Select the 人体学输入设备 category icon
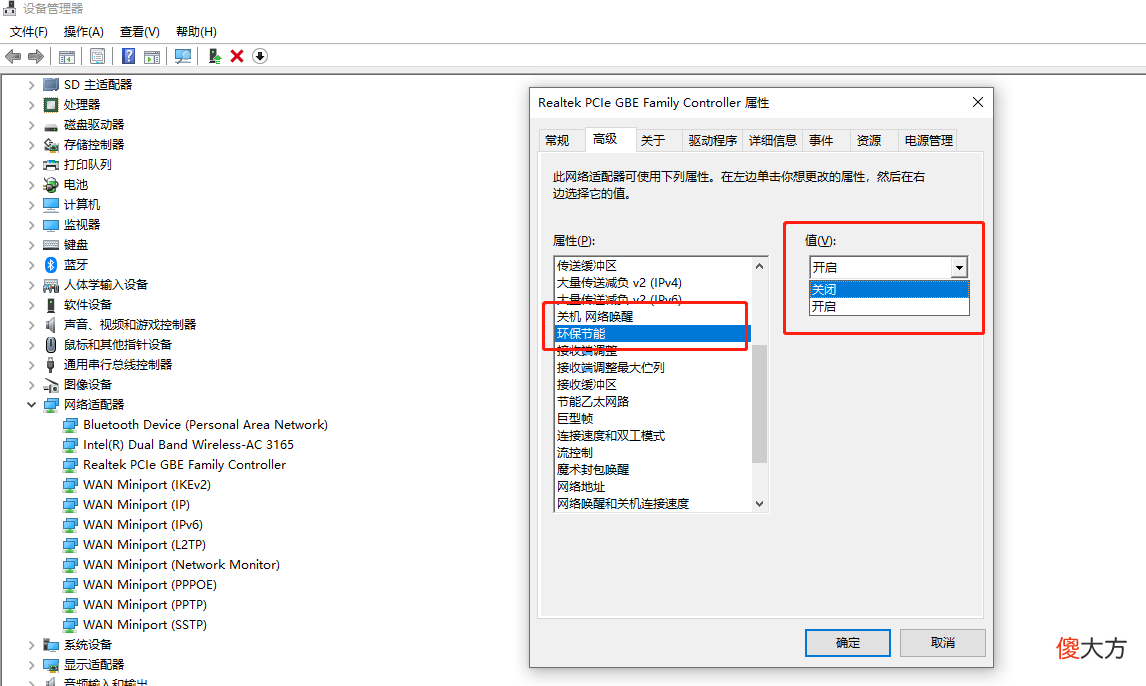Viewport: 1146px width, 686px height. pos(50,285)
